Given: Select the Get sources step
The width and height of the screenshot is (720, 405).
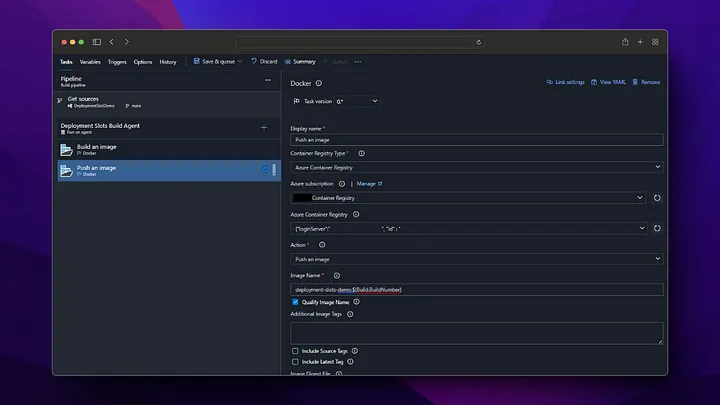Looking at the screenshot, I should (x=169, y=102).
